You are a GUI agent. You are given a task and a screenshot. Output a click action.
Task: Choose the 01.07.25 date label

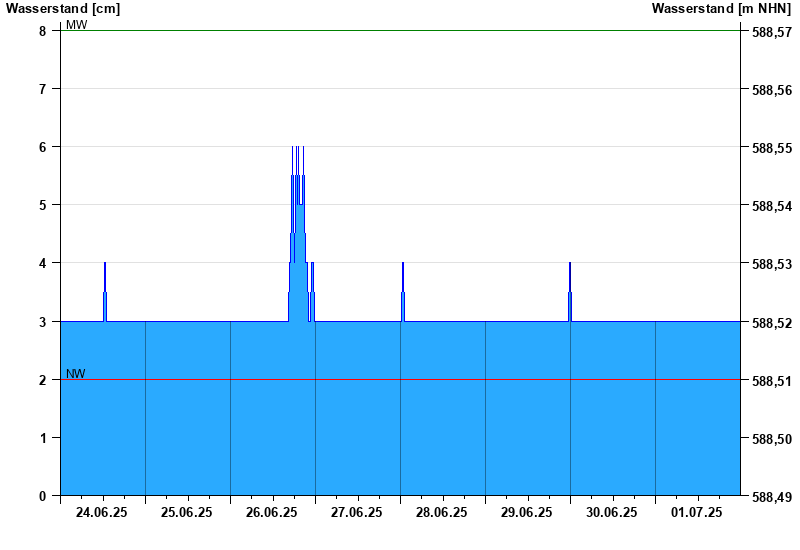697,513
